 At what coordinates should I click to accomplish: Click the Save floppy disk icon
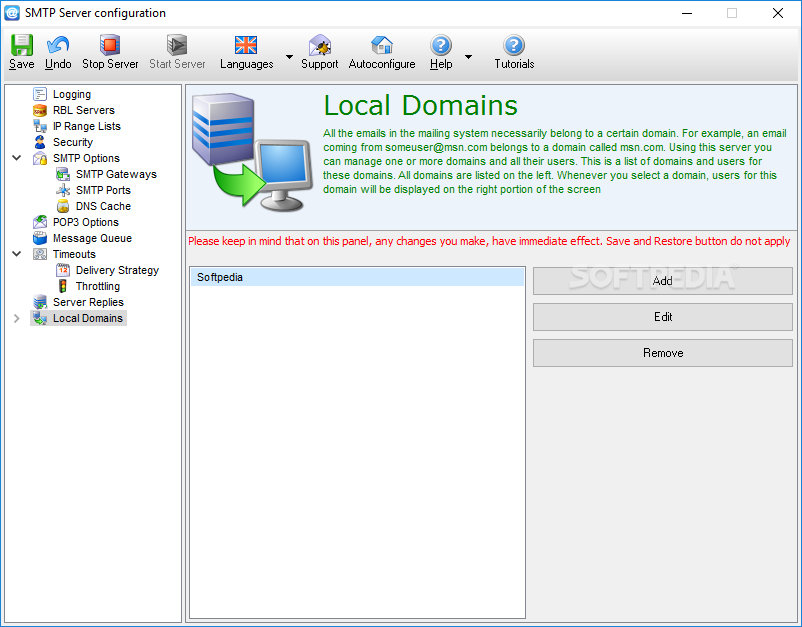click(21, 45)
